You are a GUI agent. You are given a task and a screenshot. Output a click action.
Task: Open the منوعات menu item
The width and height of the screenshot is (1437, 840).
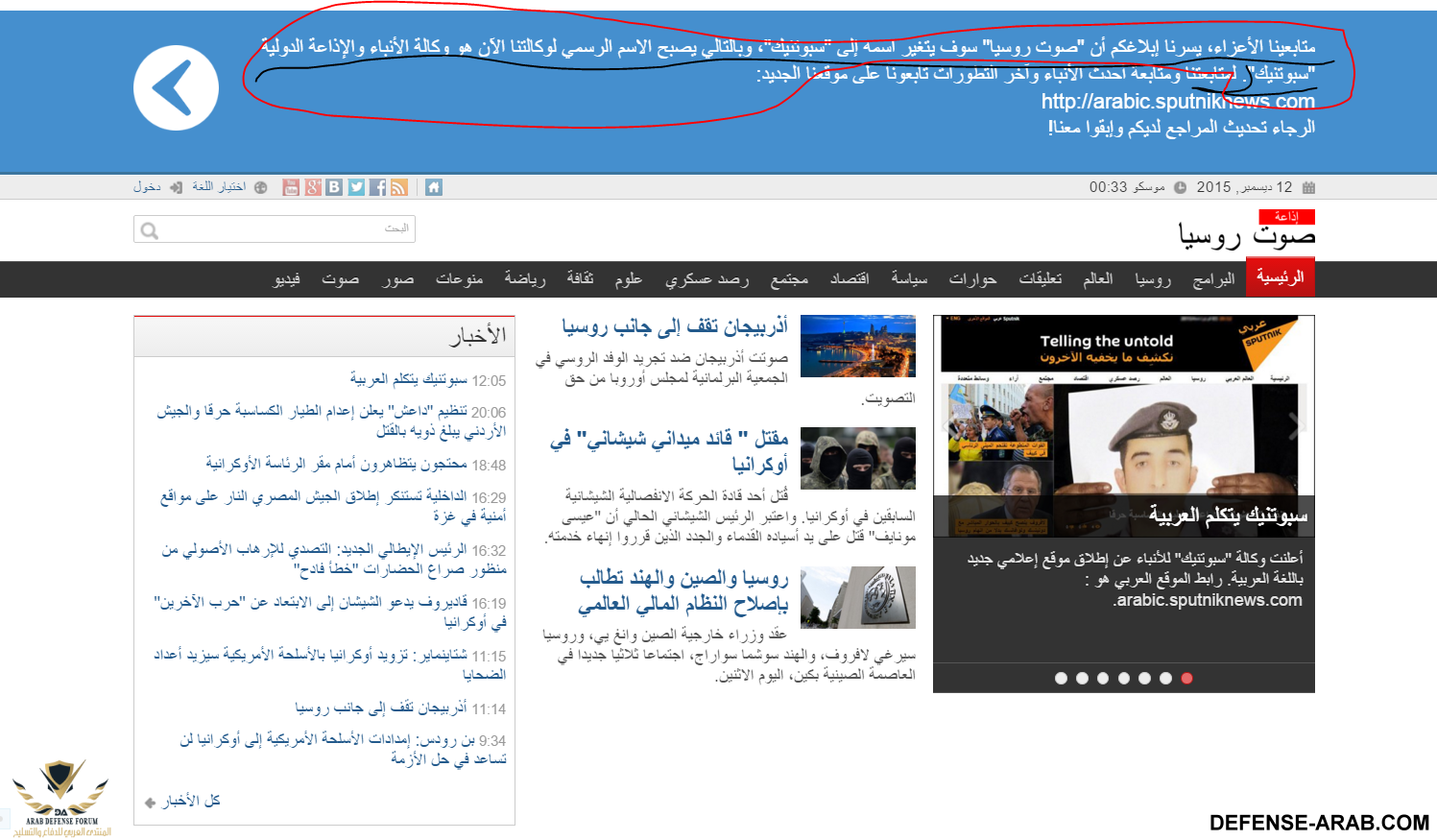(459, 278)
